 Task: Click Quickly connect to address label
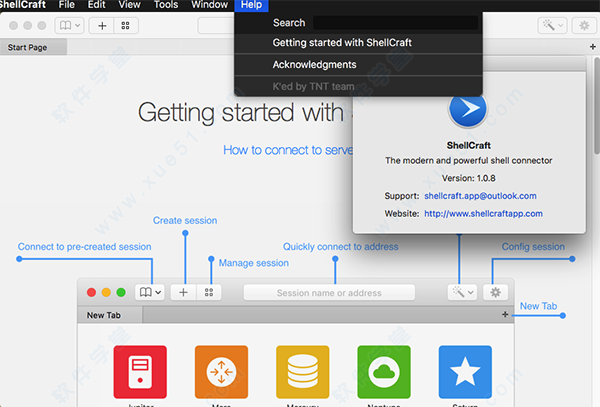[x=341, y=247]
